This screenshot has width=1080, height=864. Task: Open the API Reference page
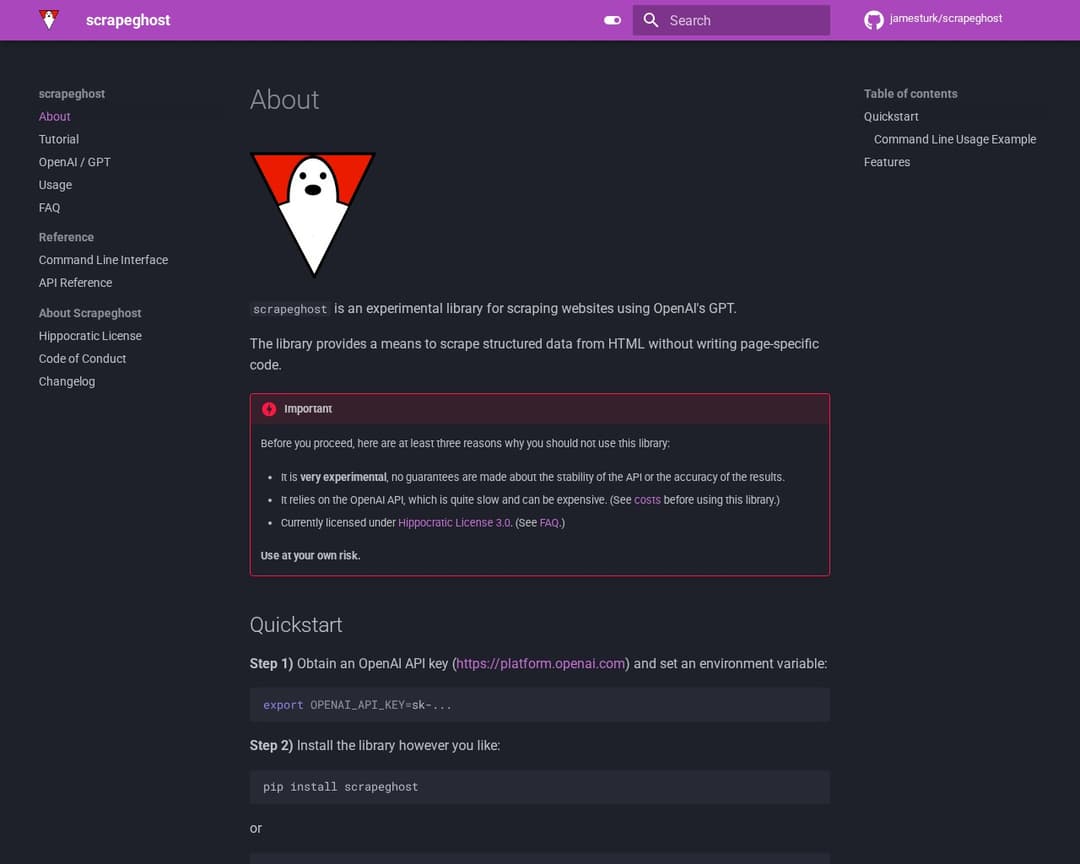click(75, 282)
